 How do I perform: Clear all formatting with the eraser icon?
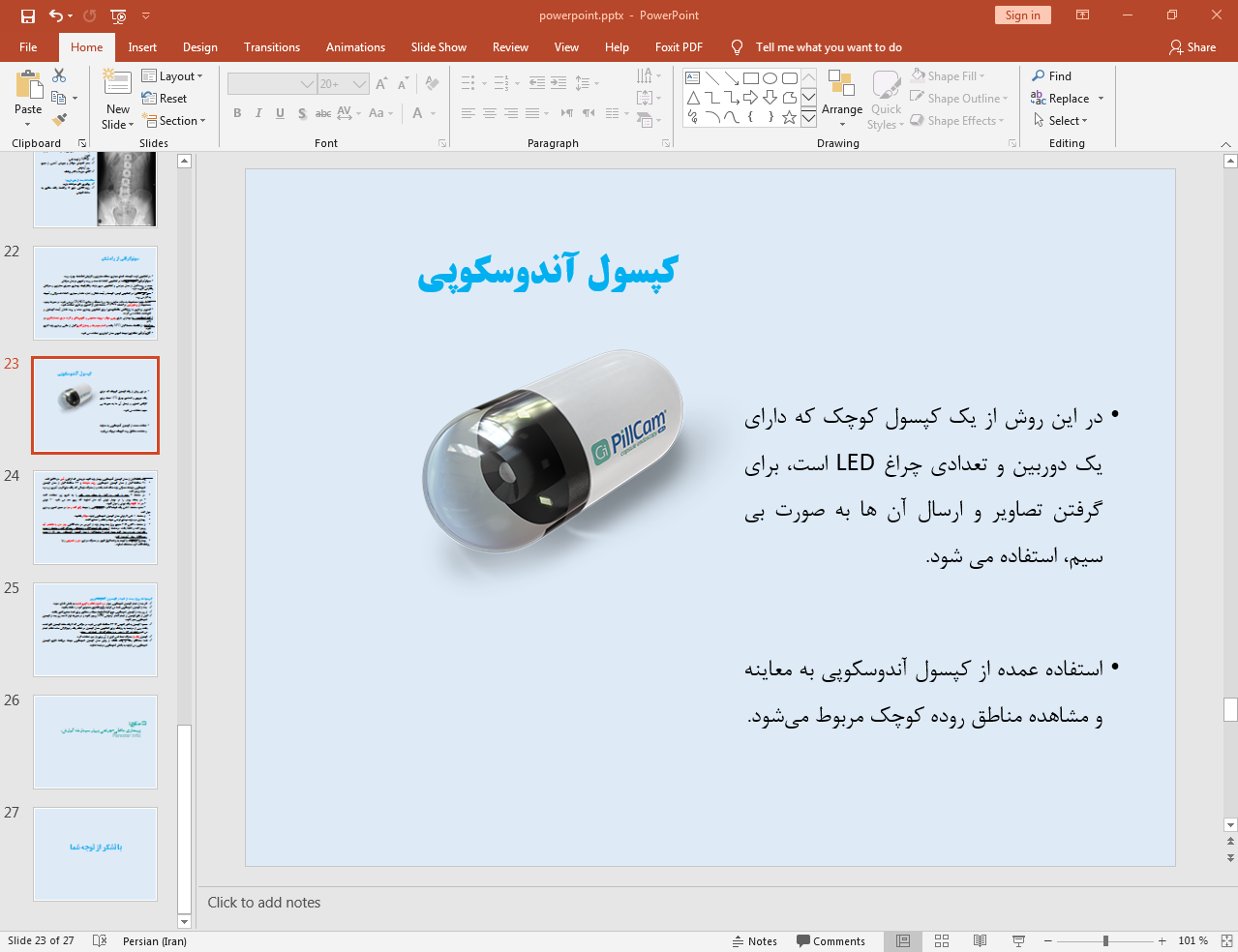[x=432, y=84]
